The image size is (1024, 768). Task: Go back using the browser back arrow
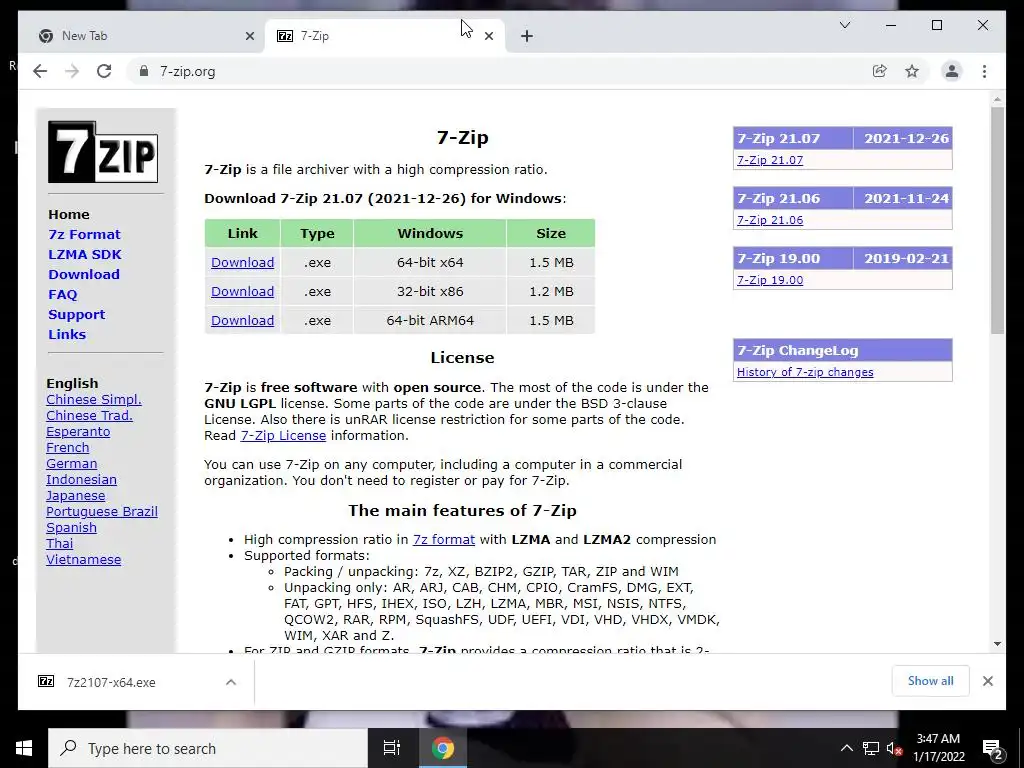(x=40, y=71)
